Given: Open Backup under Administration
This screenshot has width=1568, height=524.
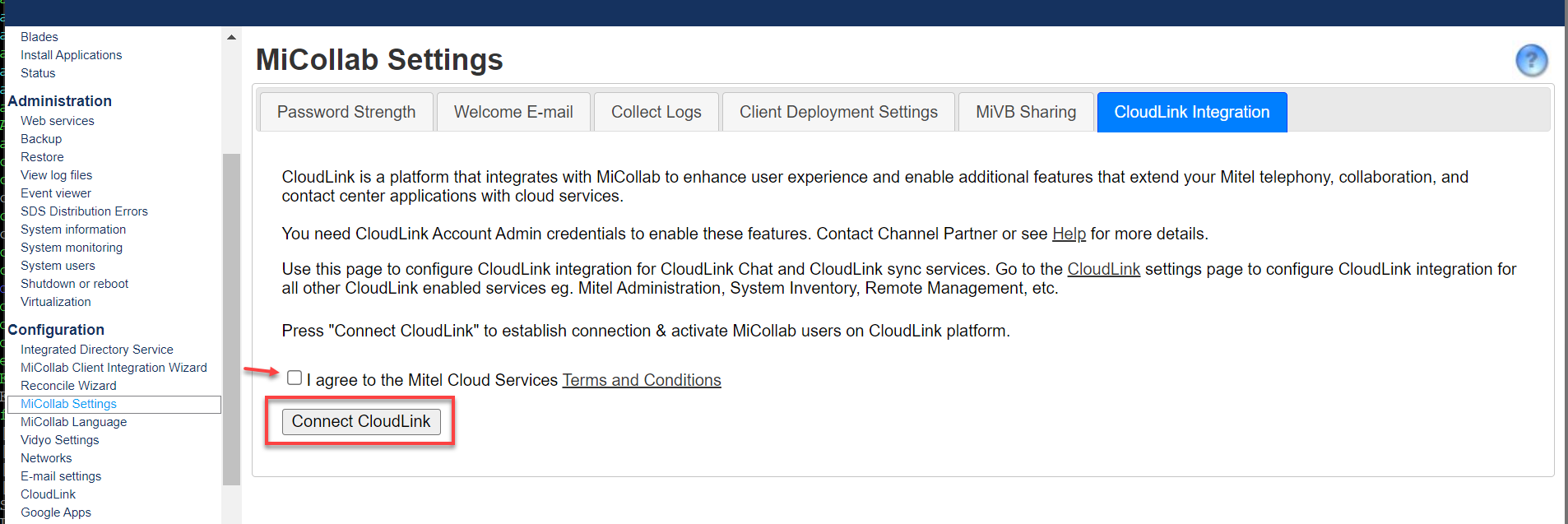Looking at the screenshot, I should pos(40,138).
